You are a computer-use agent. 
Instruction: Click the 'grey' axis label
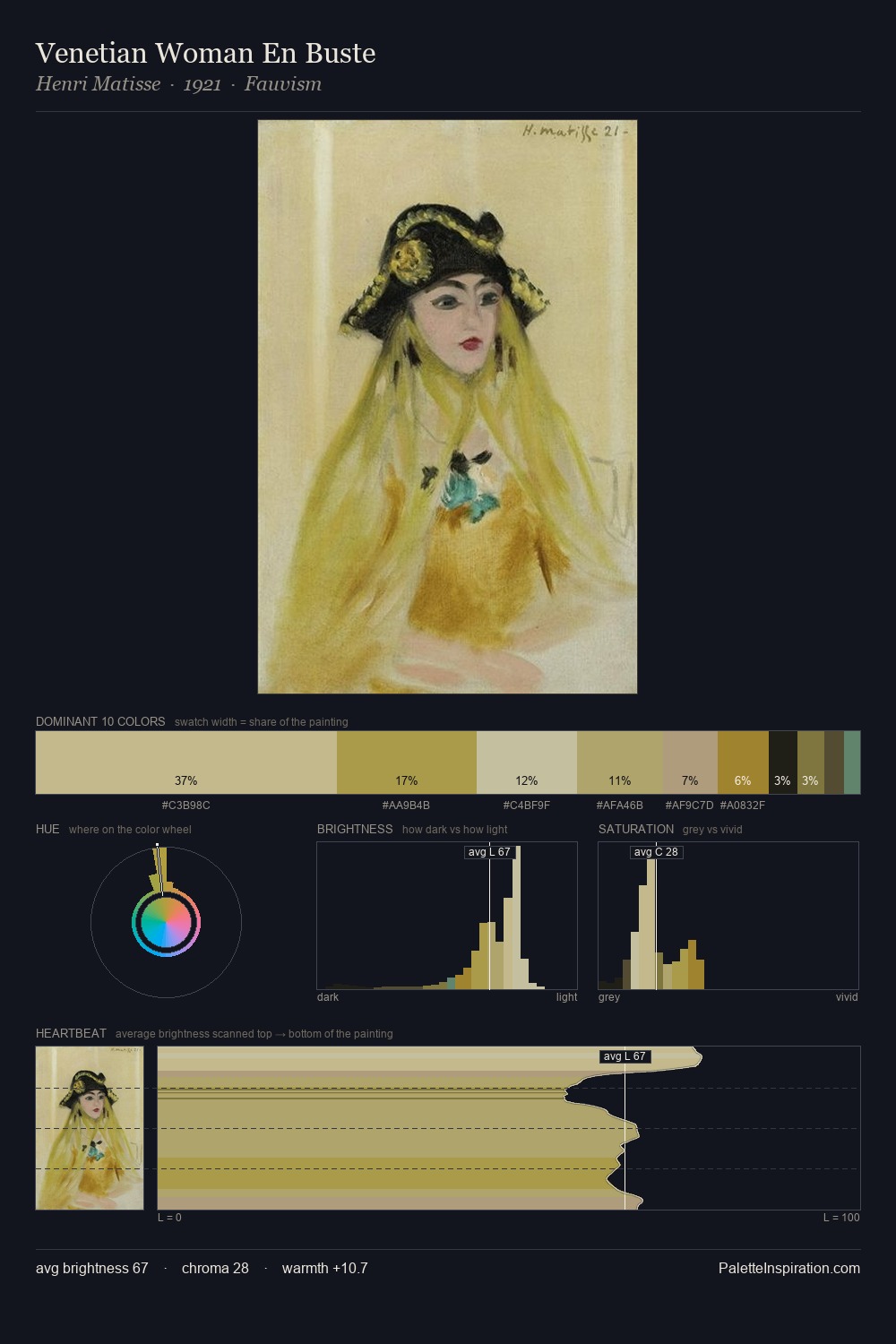[x=609, y=997]
